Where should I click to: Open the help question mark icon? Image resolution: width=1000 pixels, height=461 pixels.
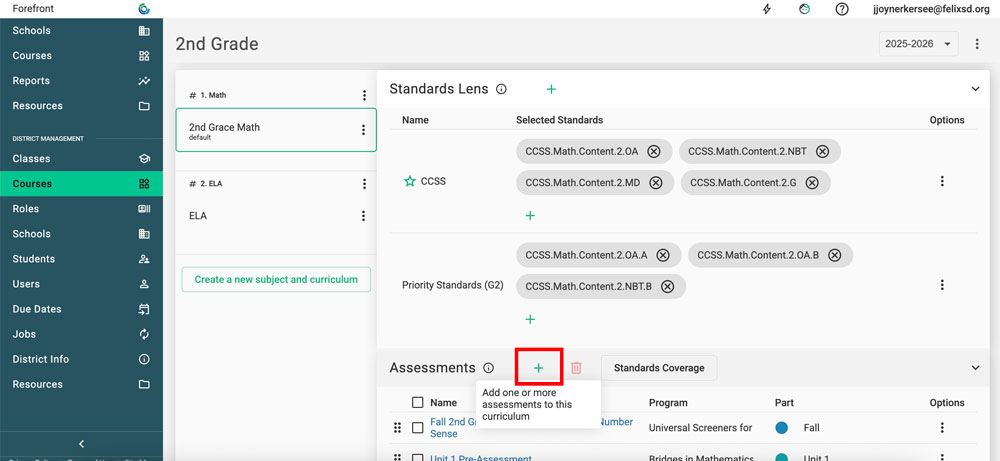[x=842, y=9]
